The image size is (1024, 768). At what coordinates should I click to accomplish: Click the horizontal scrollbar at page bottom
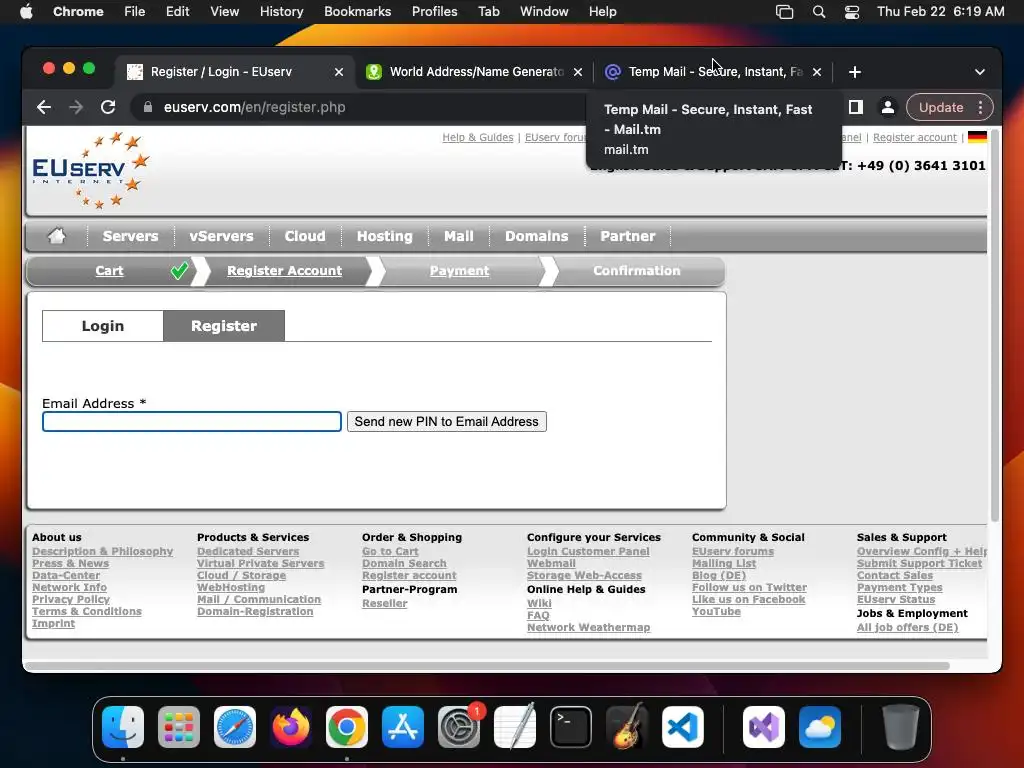(x=487, y=665)
